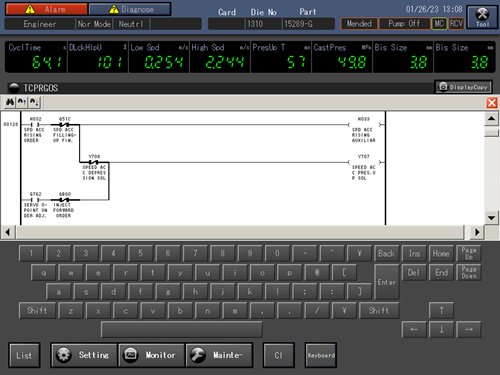
Task: Click the DisplayCopy camera button
Action: coord(463,87)
